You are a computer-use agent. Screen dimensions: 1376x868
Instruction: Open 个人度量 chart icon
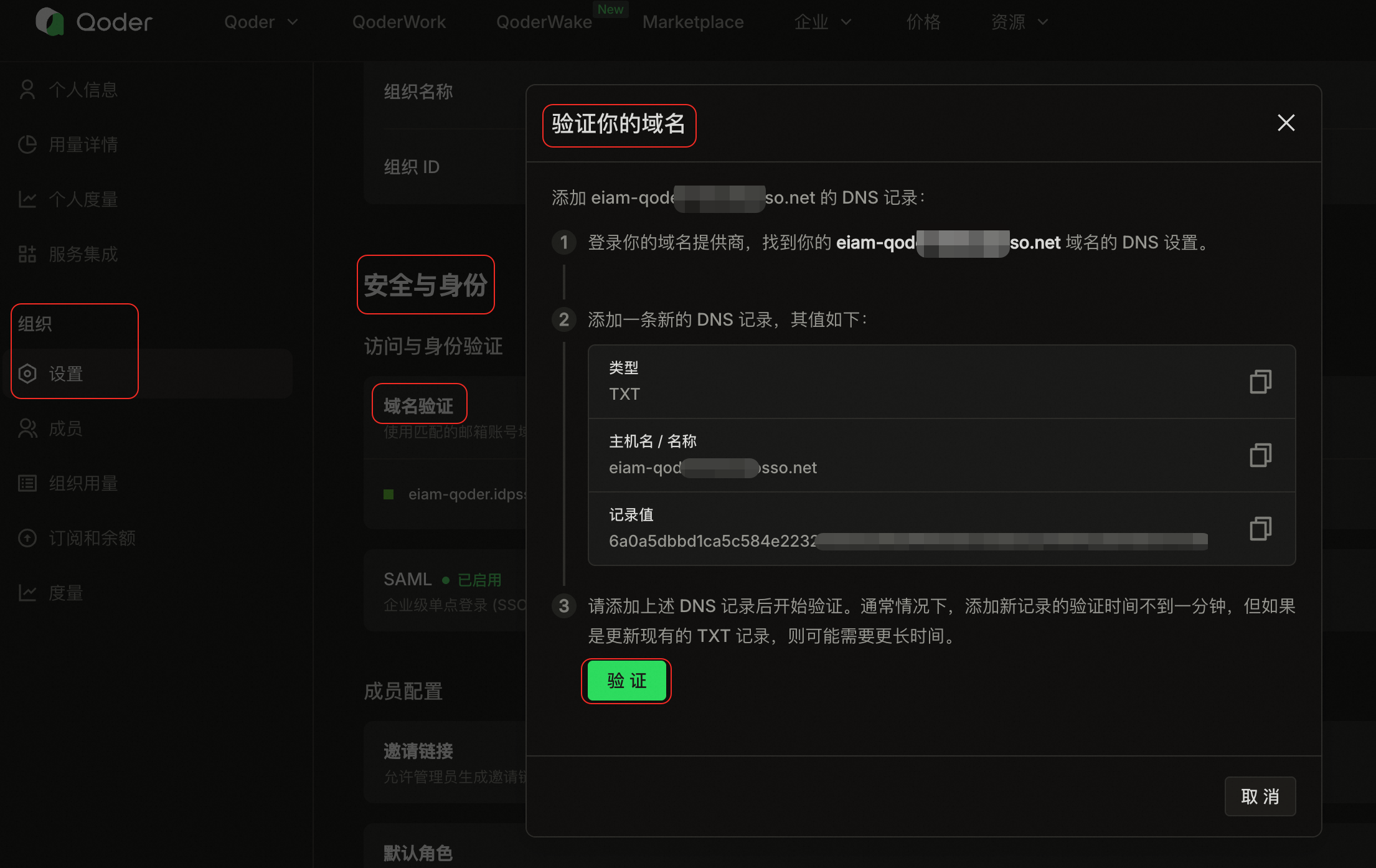27,199
